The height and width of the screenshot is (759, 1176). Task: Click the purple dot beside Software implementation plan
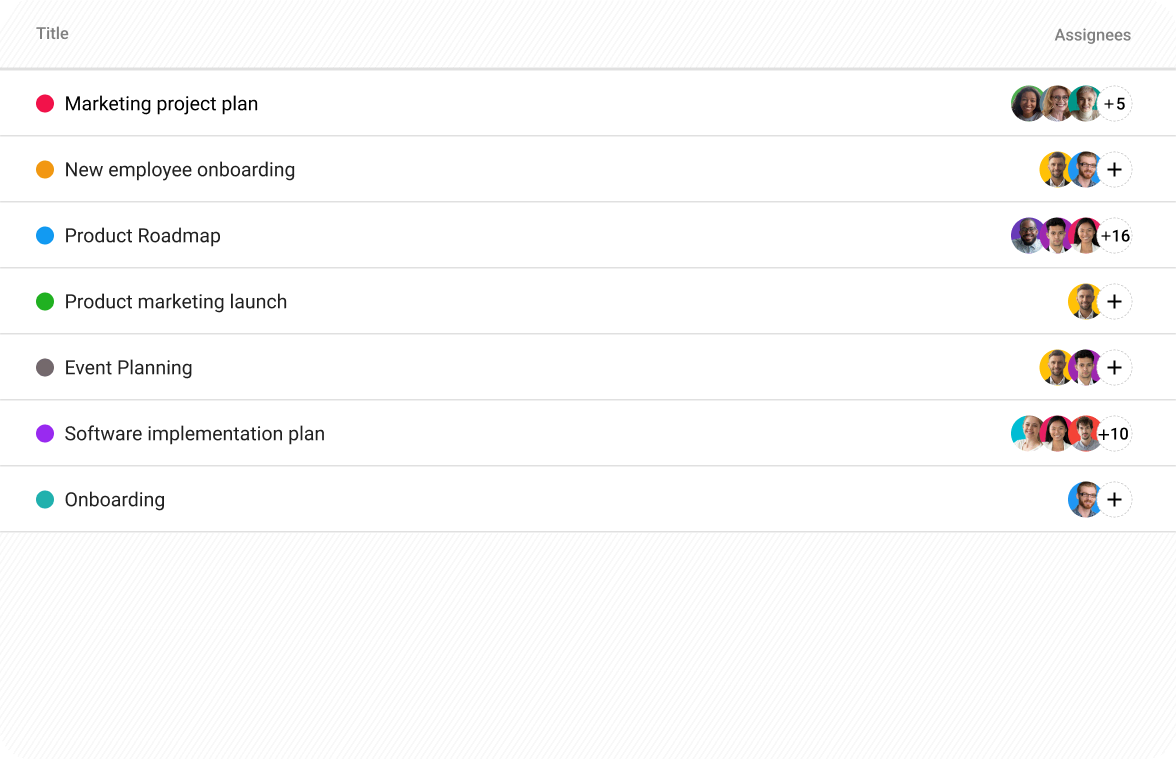point(45,433)
